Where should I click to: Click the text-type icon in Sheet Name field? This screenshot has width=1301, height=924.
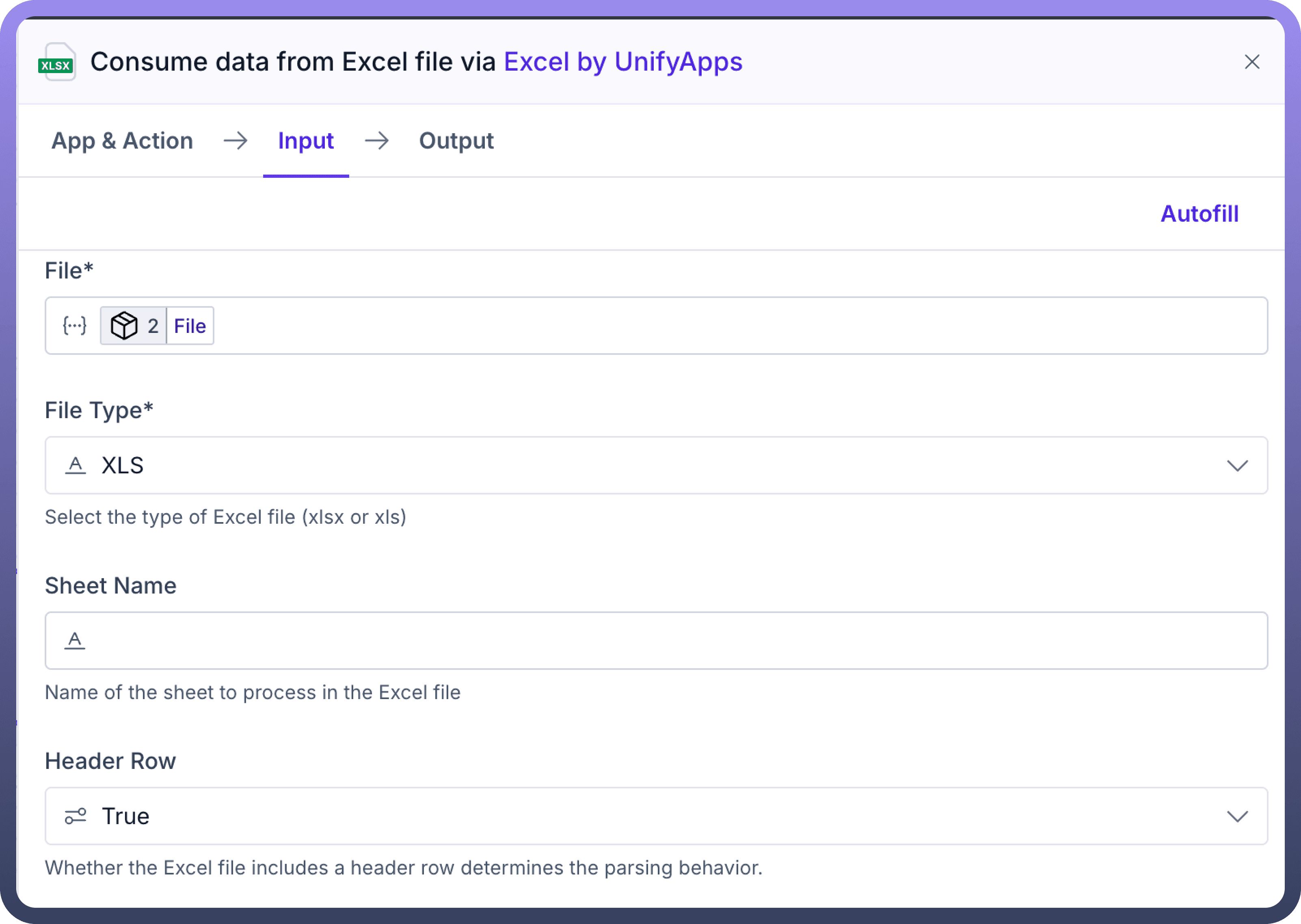75,641
